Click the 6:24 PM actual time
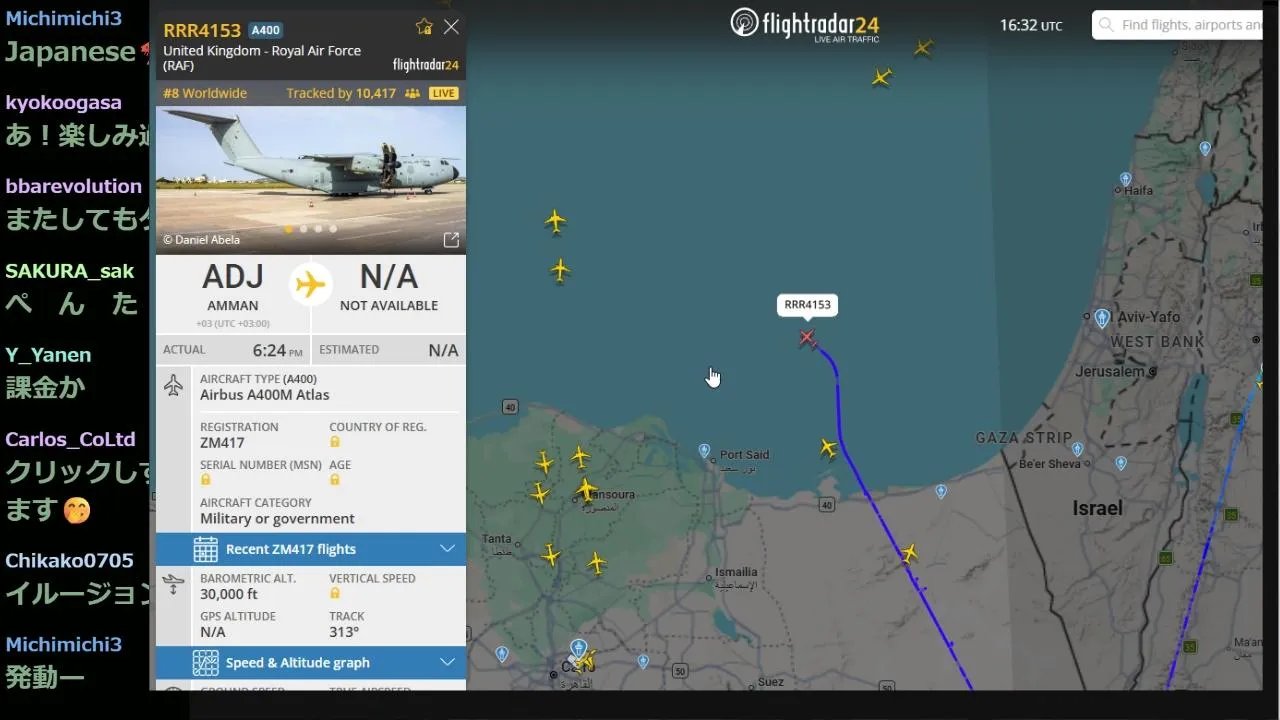Image resolution: width=1280 pixels, height=720 pixels. pos(277,350)
